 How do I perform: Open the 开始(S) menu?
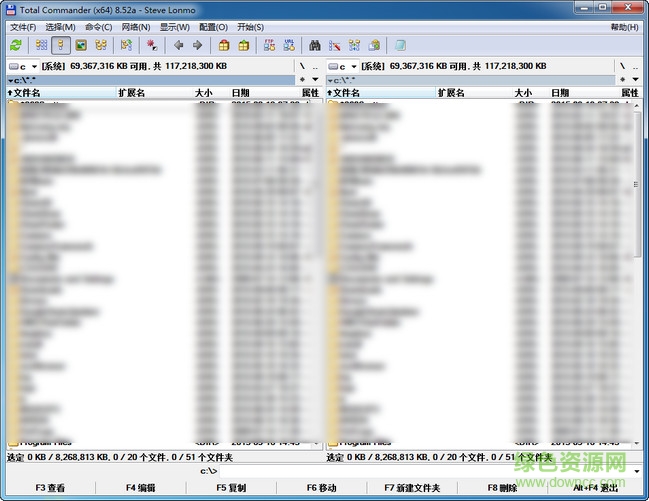click(250, 27)
